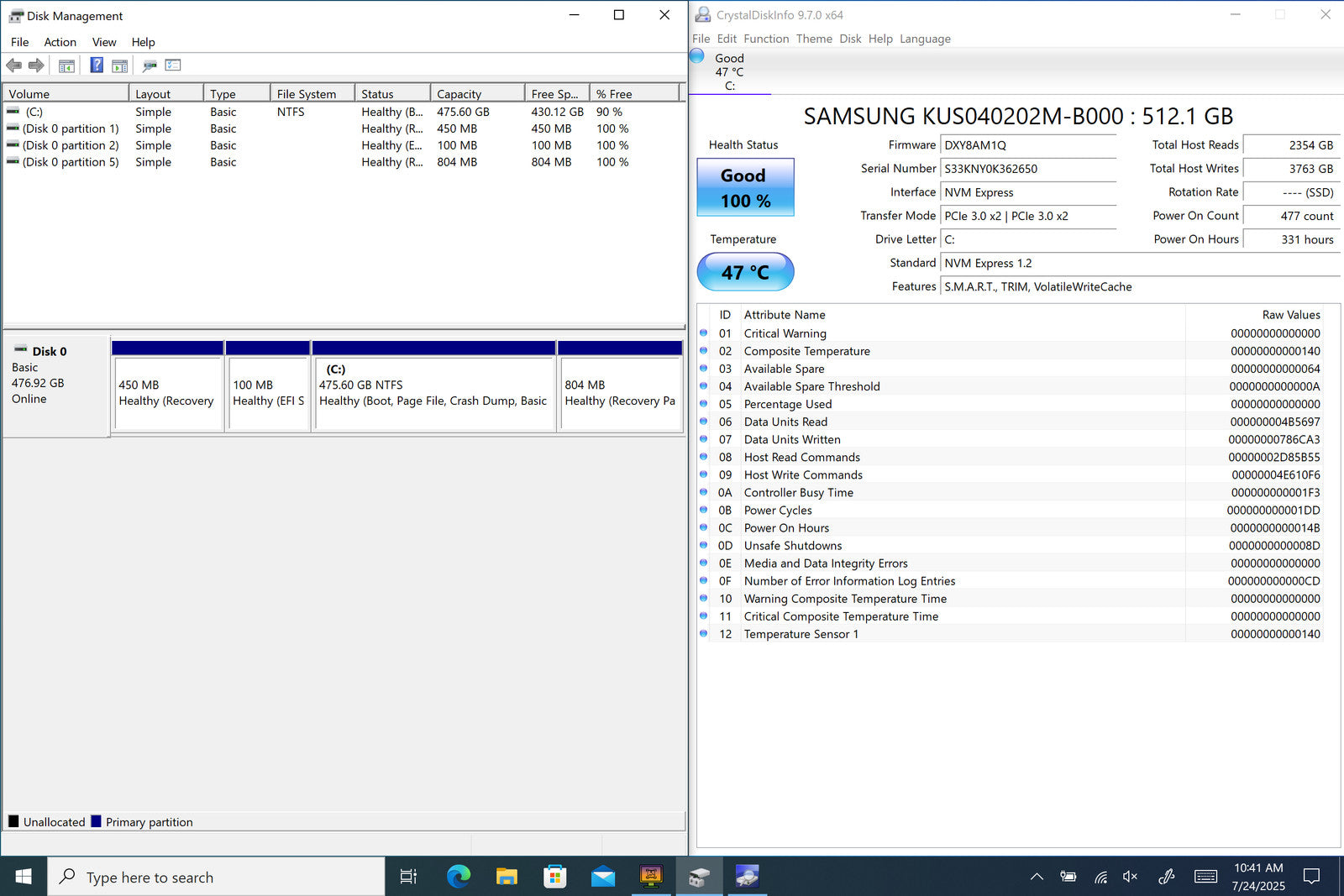
Task: Click the network icon in system tray
Action: (1100, 877)
